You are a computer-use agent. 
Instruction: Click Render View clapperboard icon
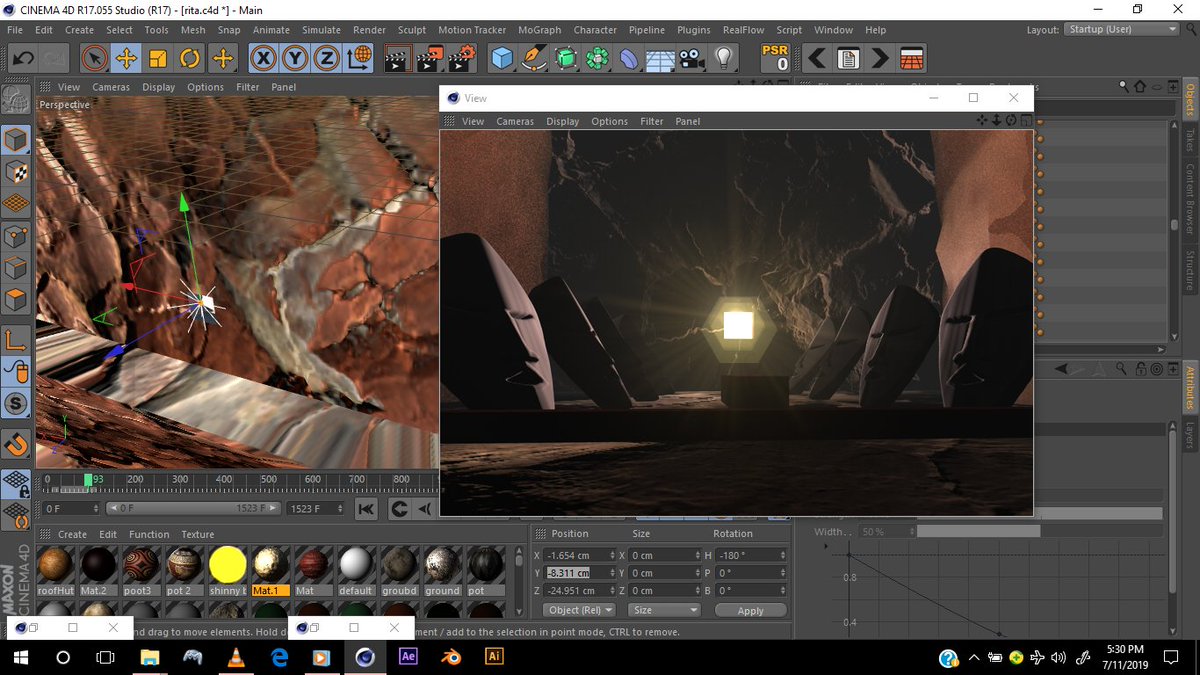click(398, 58)
